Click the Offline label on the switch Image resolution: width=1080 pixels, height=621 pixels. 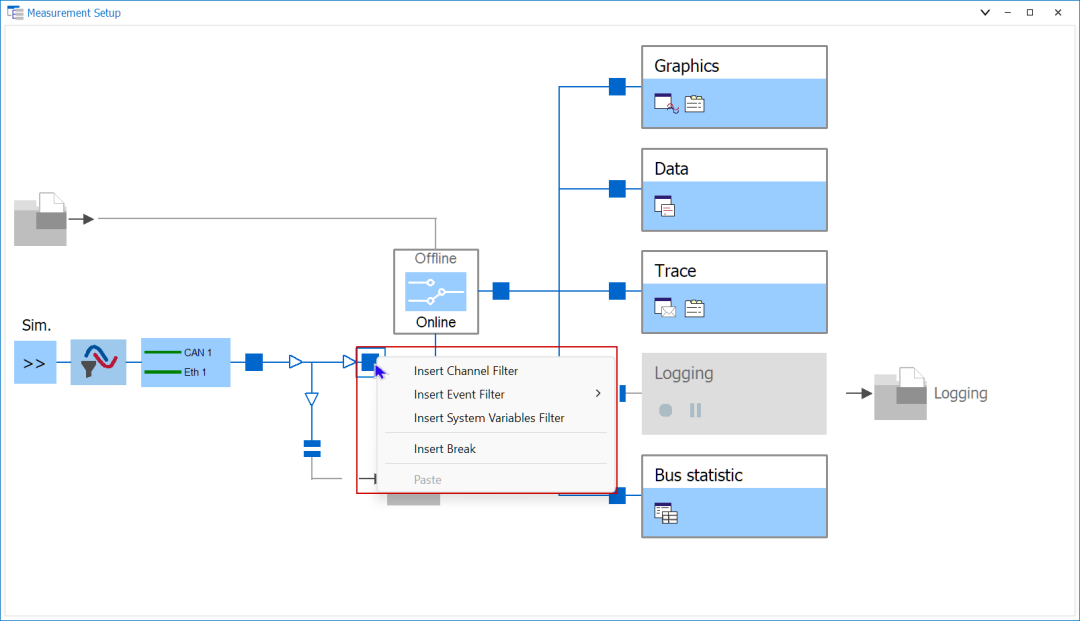coord(435,258)
